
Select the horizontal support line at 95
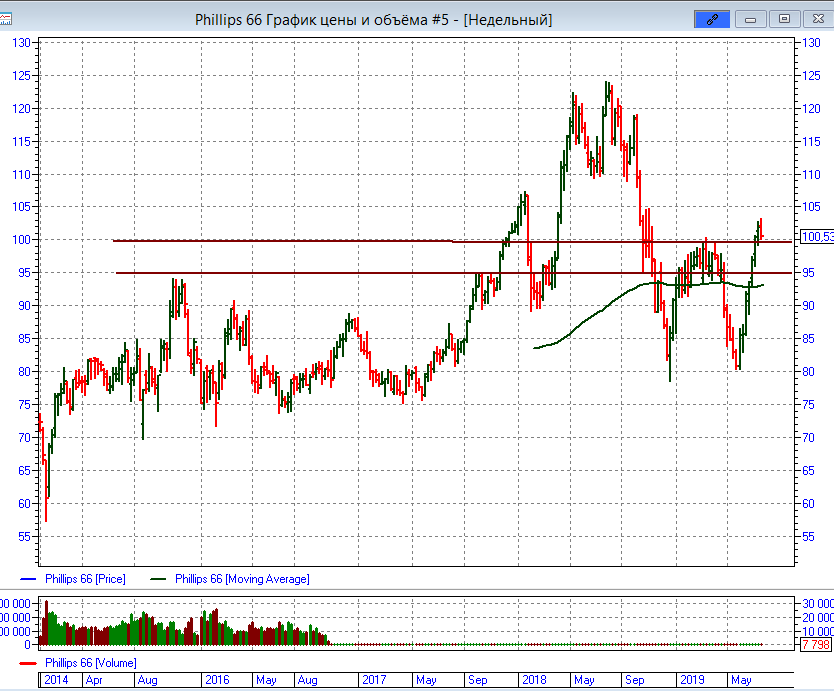click(300, 273)
